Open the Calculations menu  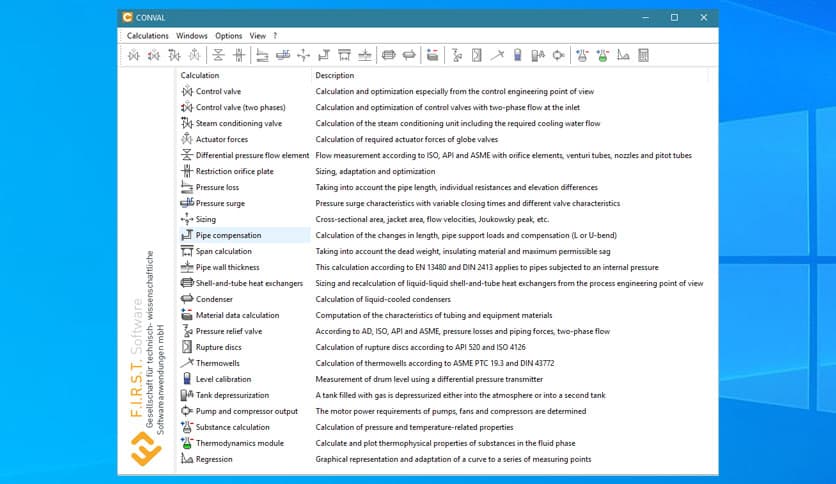(147, 36)
